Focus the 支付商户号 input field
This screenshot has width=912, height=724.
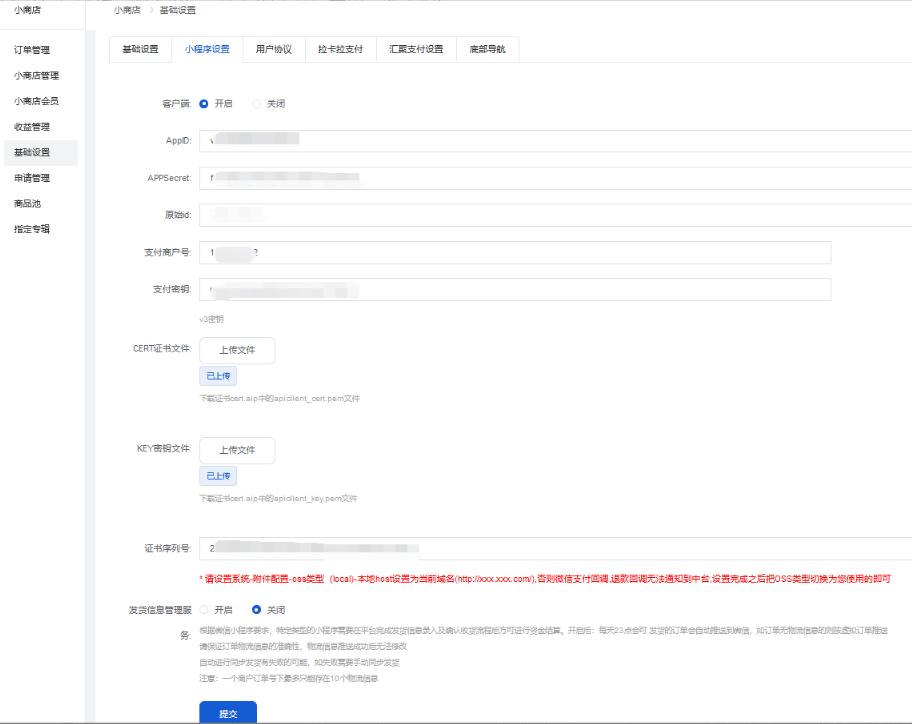coord(515,253)
